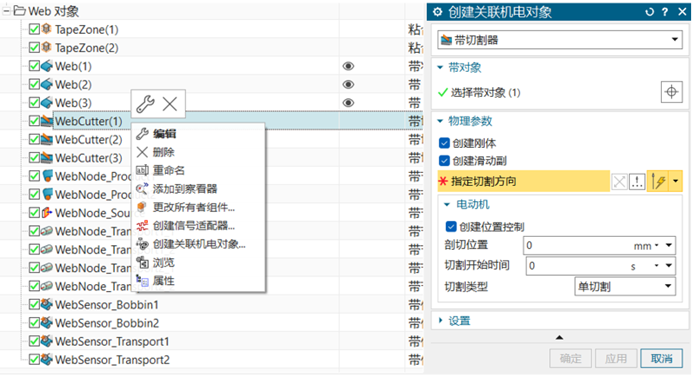The width and height of the screenshot is (692, 375).
Task: Choose 删除 from the context menu
Action: [199, 152]
